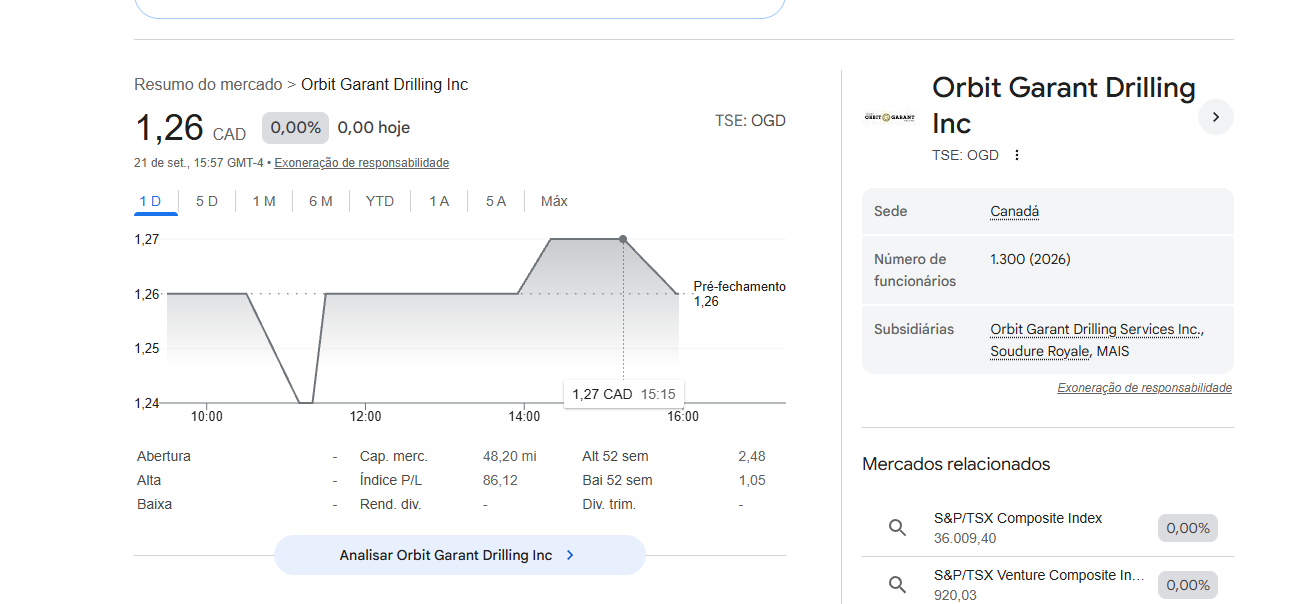Open the Canadá headquarters link
Viewport: 1316px width, 604px height.
point(1015,211)
